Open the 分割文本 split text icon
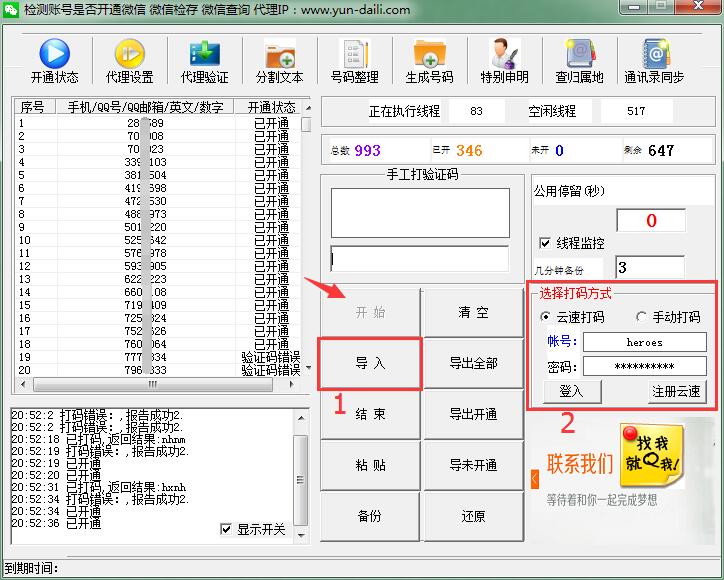Screen dimensions: 724x580 point(280,61)
